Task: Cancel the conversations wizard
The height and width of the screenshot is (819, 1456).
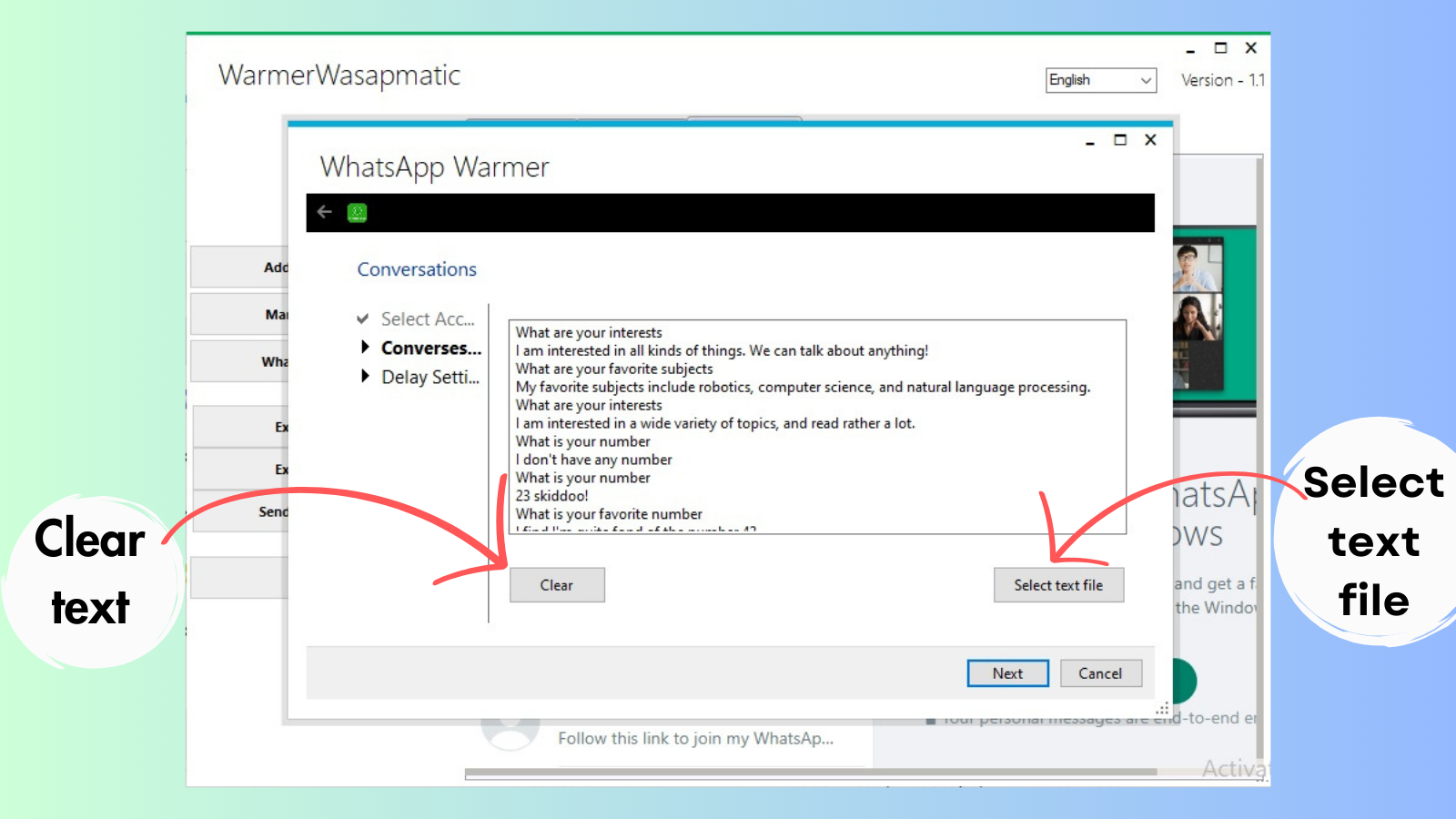Action: tap(1100, 673)
